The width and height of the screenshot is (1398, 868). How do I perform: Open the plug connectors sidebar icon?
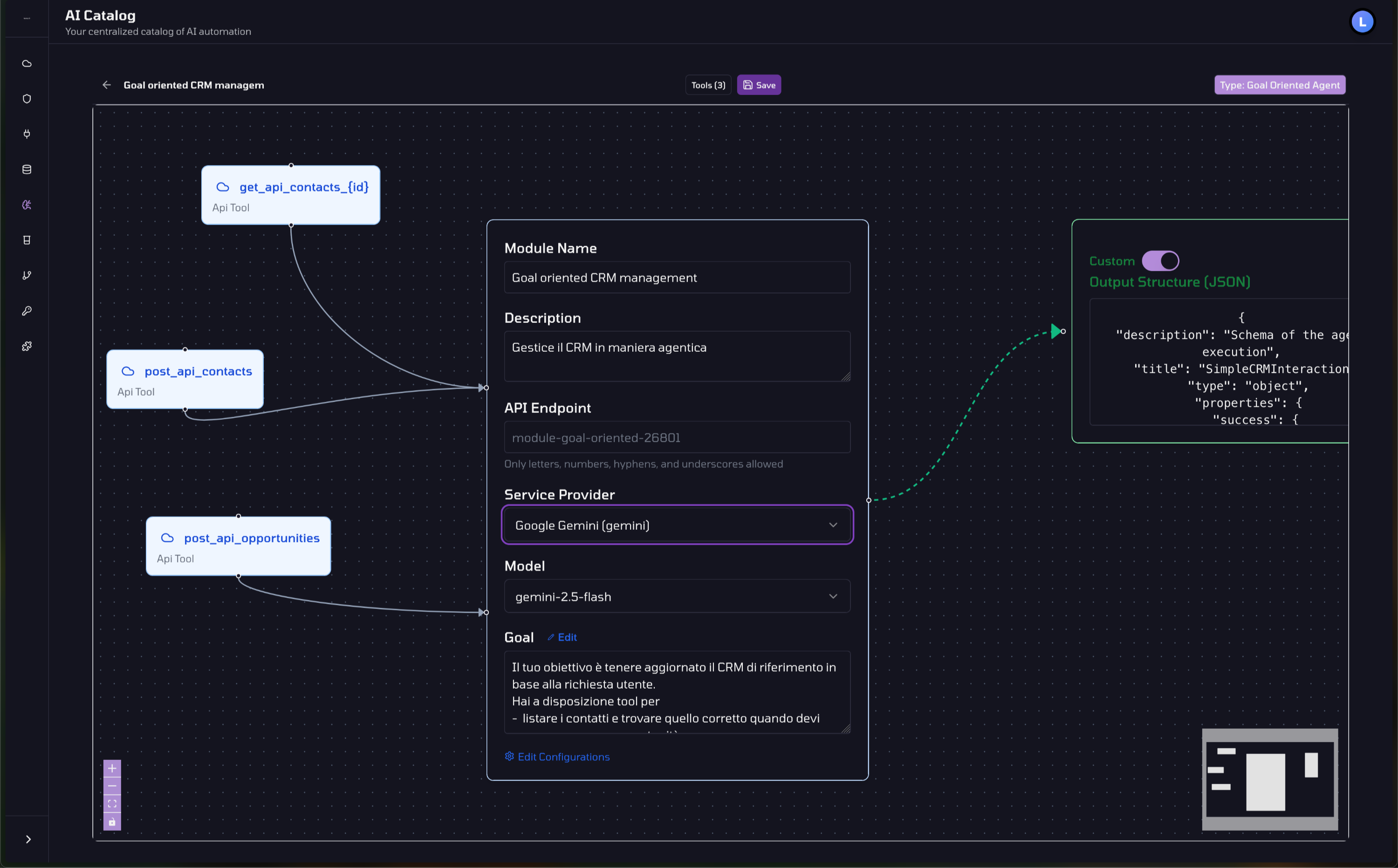[x=27, y=134]
